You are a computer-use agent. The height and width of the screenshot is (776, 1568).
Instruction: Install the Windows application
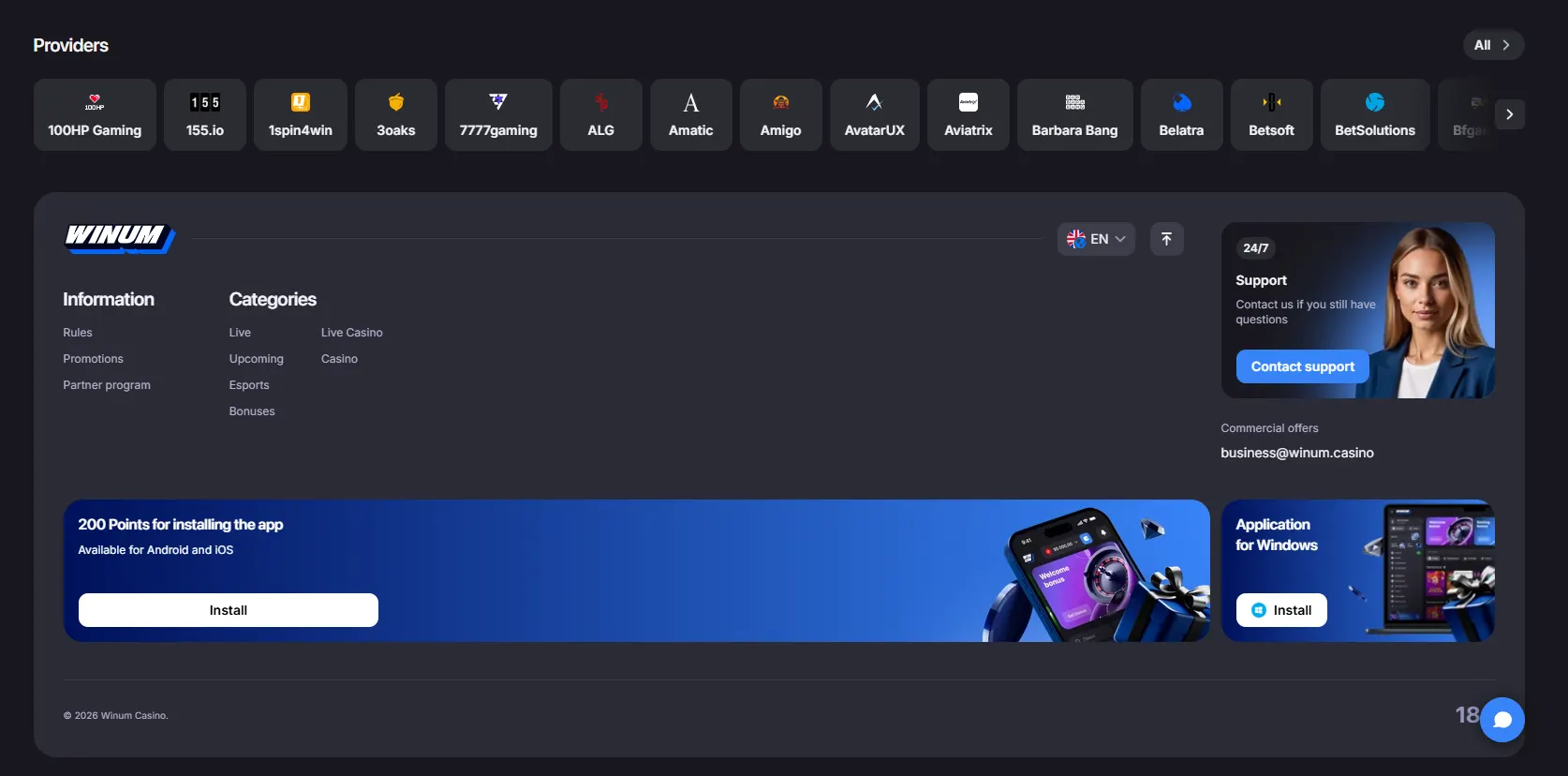(x=1281, y=610)
